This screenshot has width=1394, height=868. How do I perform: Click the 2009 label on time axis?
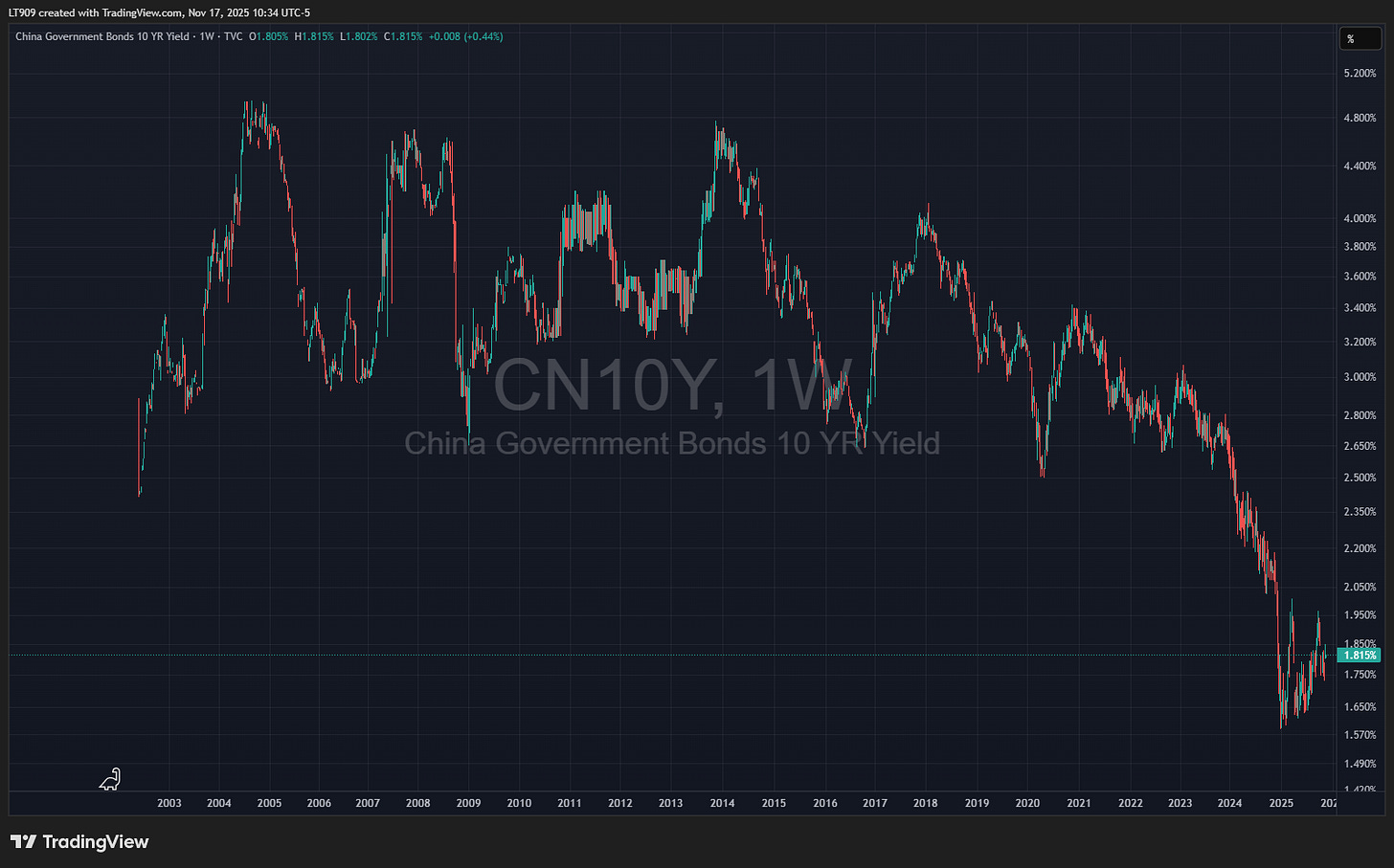pyautogui.click(x=468, y=803)
